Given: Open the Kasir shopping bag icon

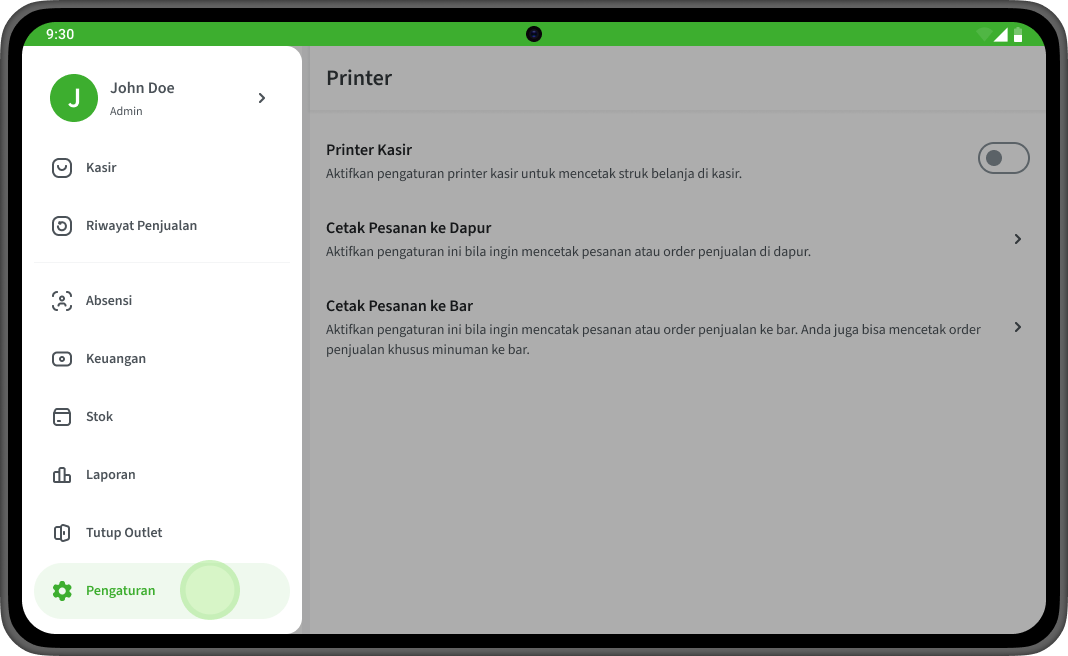Looking at the screenshot, I should (x=62, y=168).
